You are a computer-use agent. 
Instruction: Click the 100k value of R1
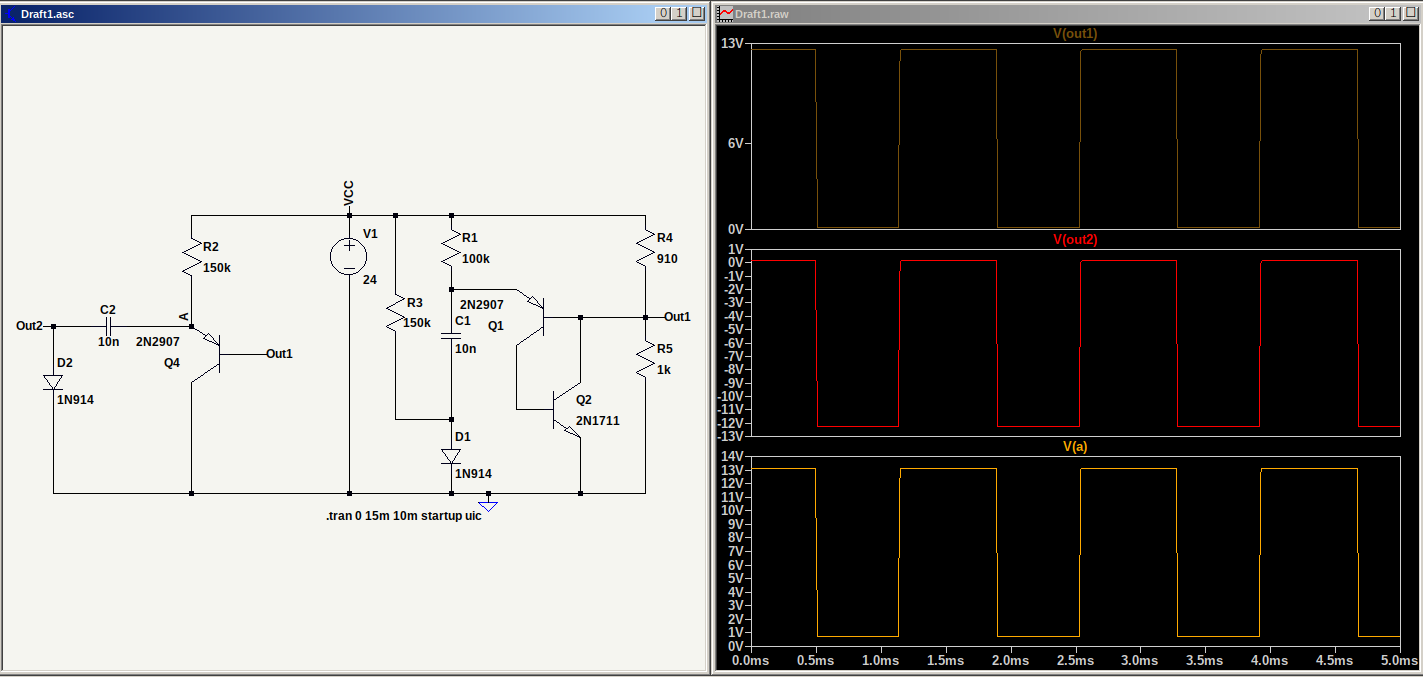coord(476,259)
